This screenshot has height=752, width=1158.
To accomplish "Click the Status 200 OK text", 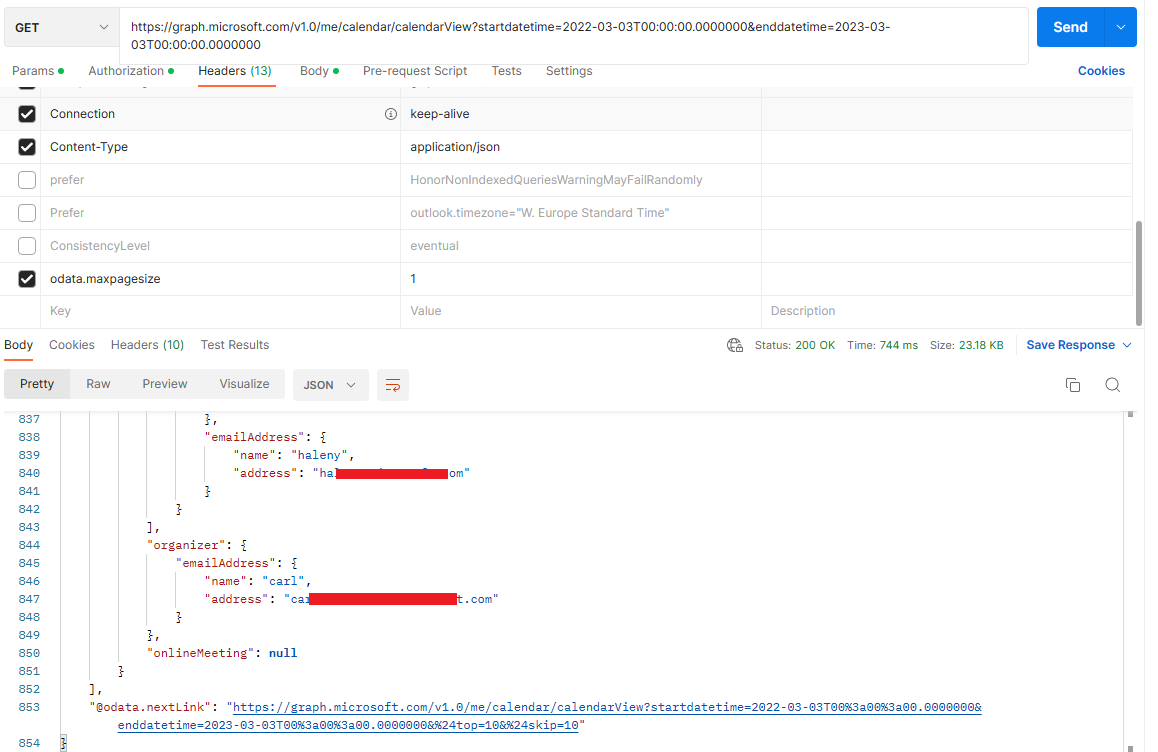I will coord(795,345).
